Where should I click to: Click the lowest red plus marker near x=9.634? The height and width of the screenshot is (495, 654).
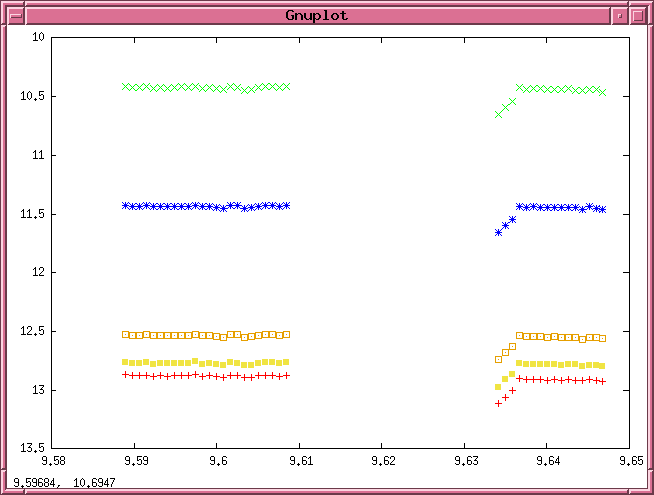point(499,403)
